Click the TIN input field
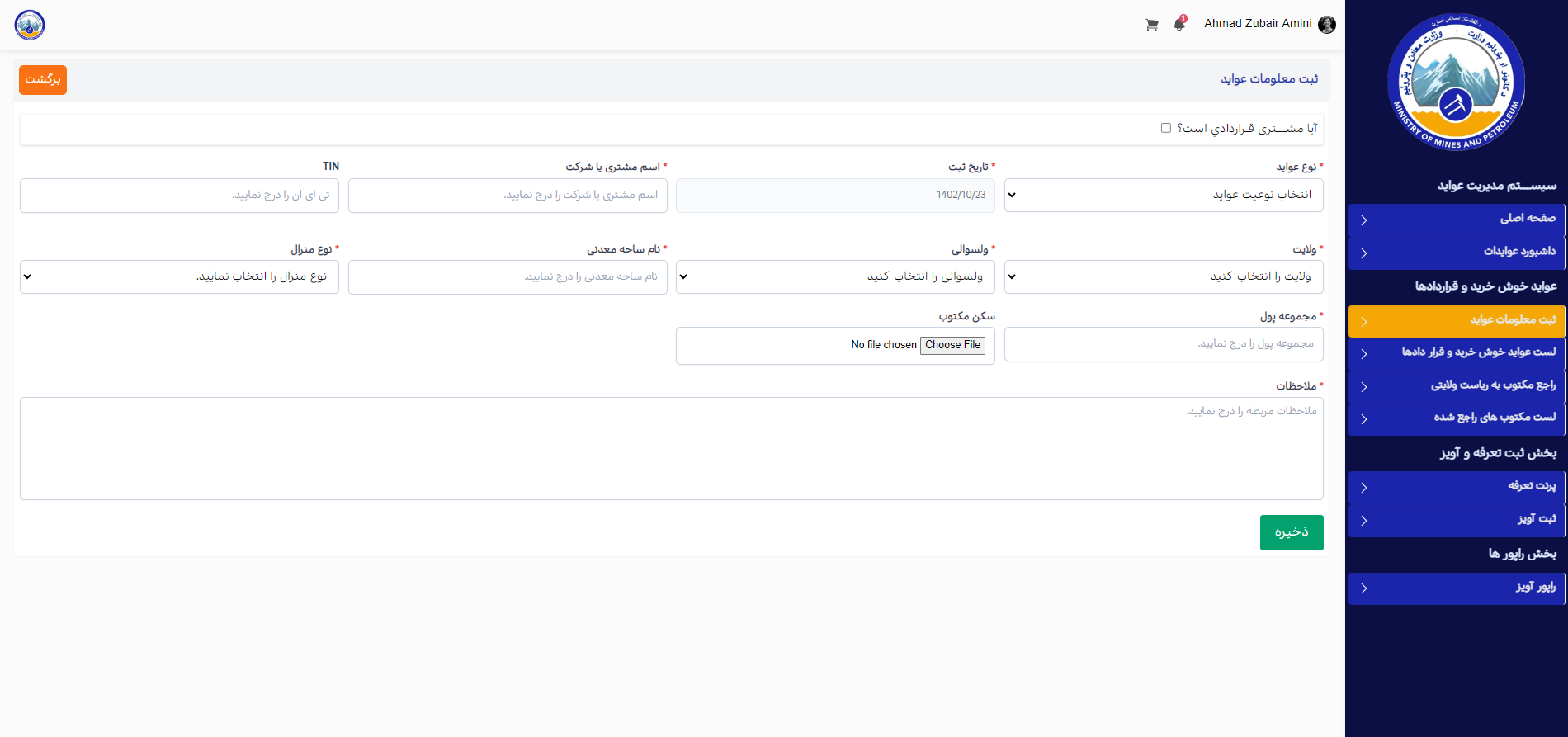1568x737 pixels. click(179, 196)
